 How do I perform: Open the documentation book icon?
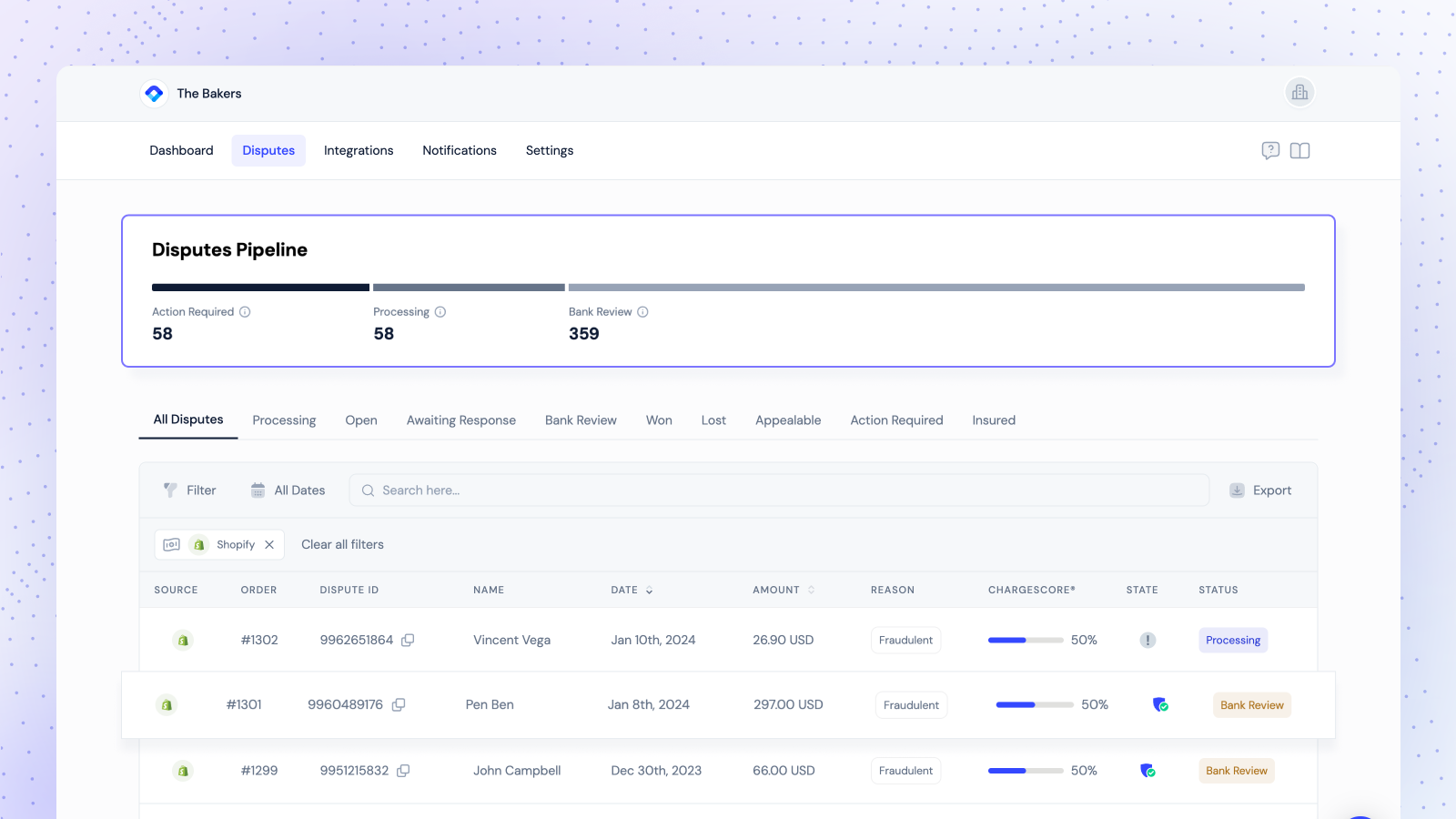pos(1299,150)
